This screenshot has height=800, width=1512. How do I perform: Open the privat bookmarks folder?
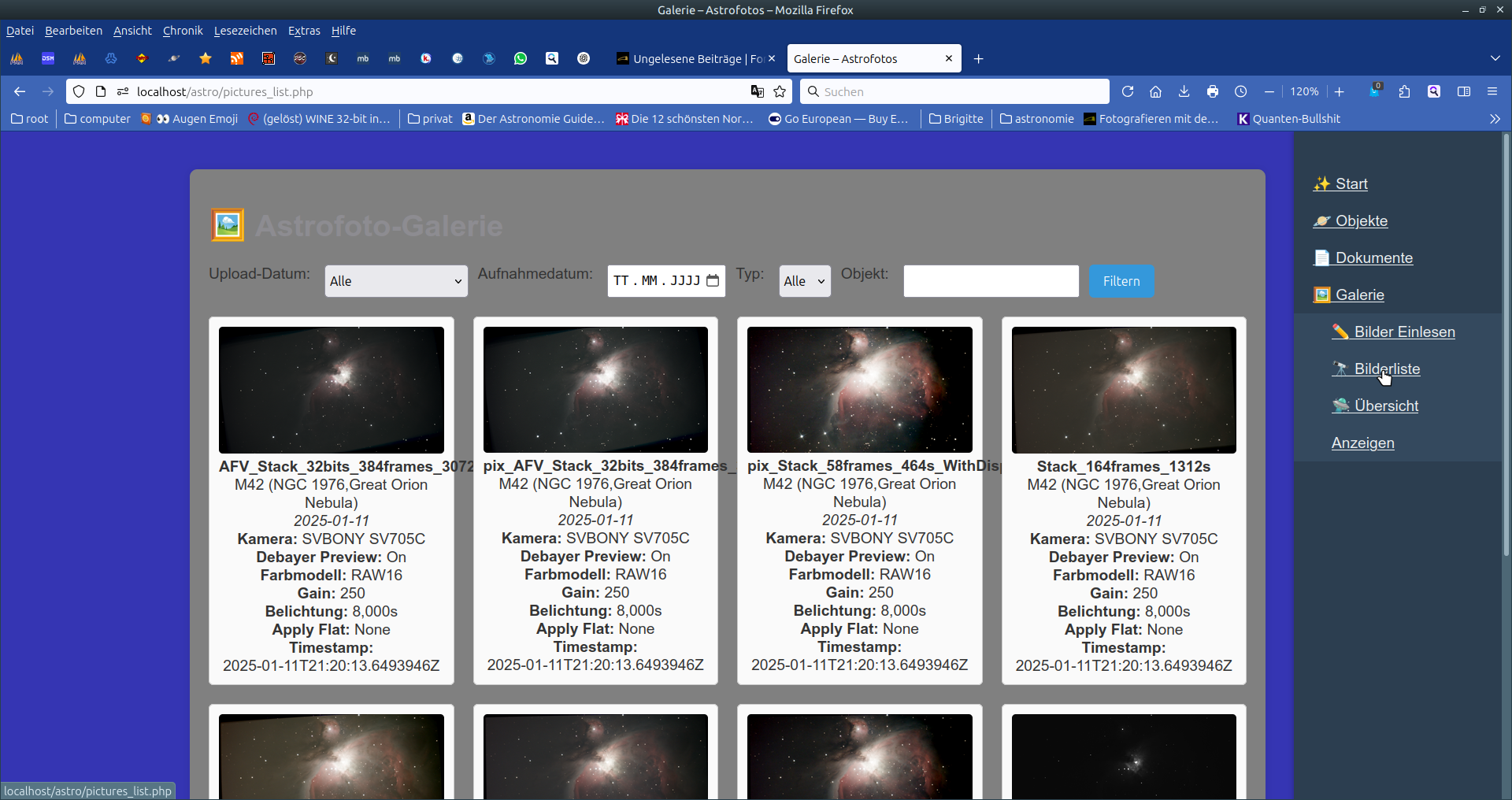(x=430, y=119)
